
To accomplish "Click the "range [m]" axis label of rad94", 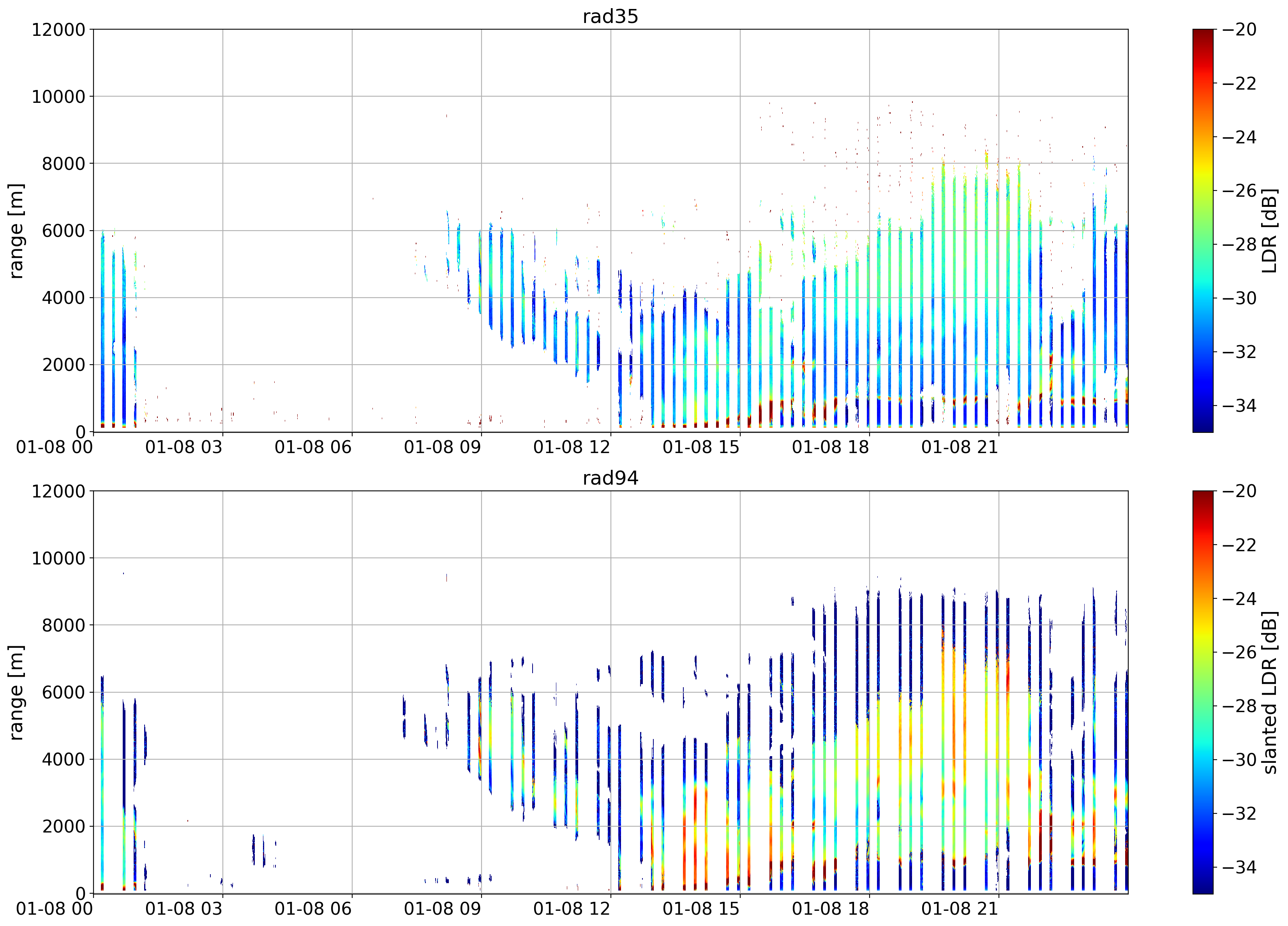I will click(x=16, y=692).
